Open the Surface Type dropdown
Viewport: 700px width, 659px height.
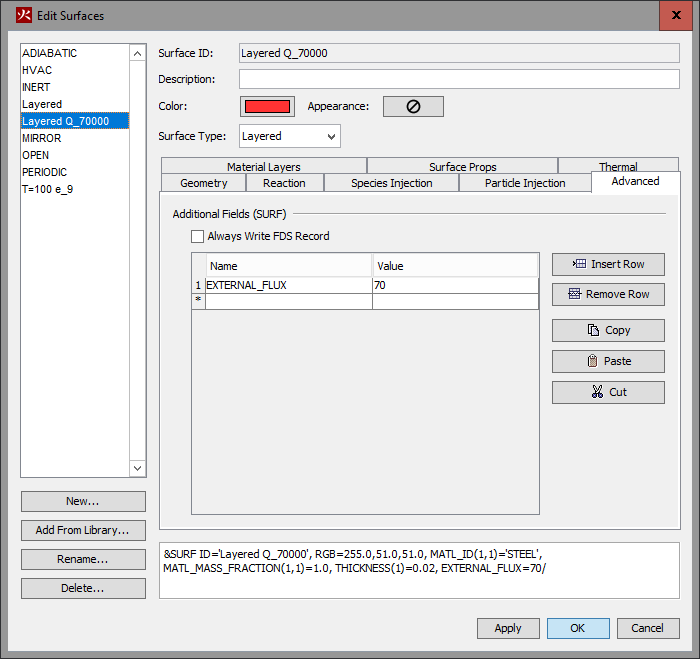290,136
